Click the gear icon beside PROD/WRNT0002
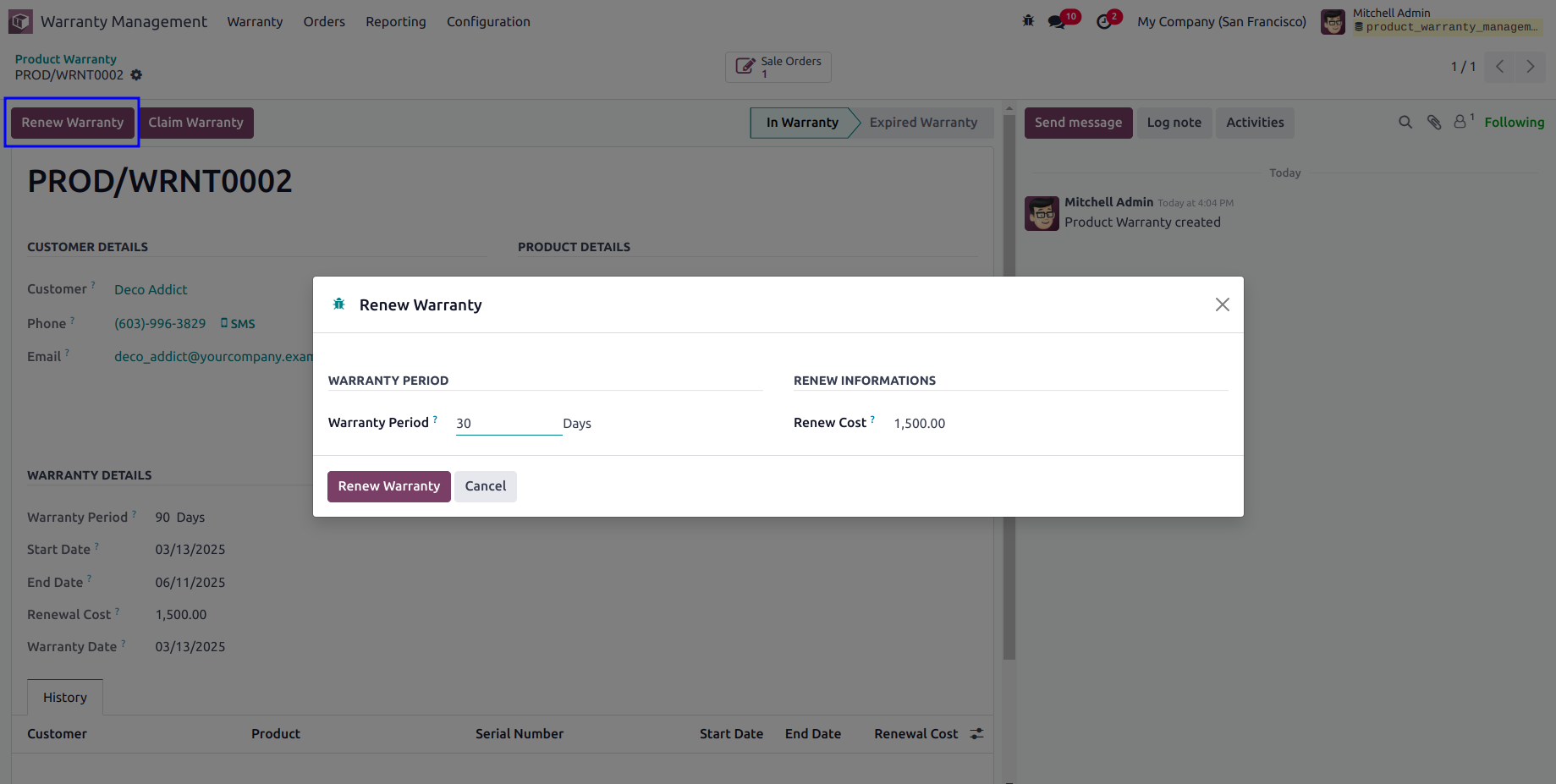The image size is (1556, 784). click(x=136, y=75)
